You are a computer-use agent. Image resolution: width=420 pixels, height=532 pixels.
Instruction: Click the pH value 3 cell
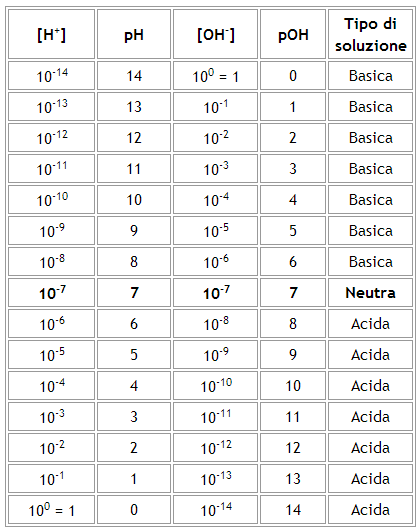point(134,417)
